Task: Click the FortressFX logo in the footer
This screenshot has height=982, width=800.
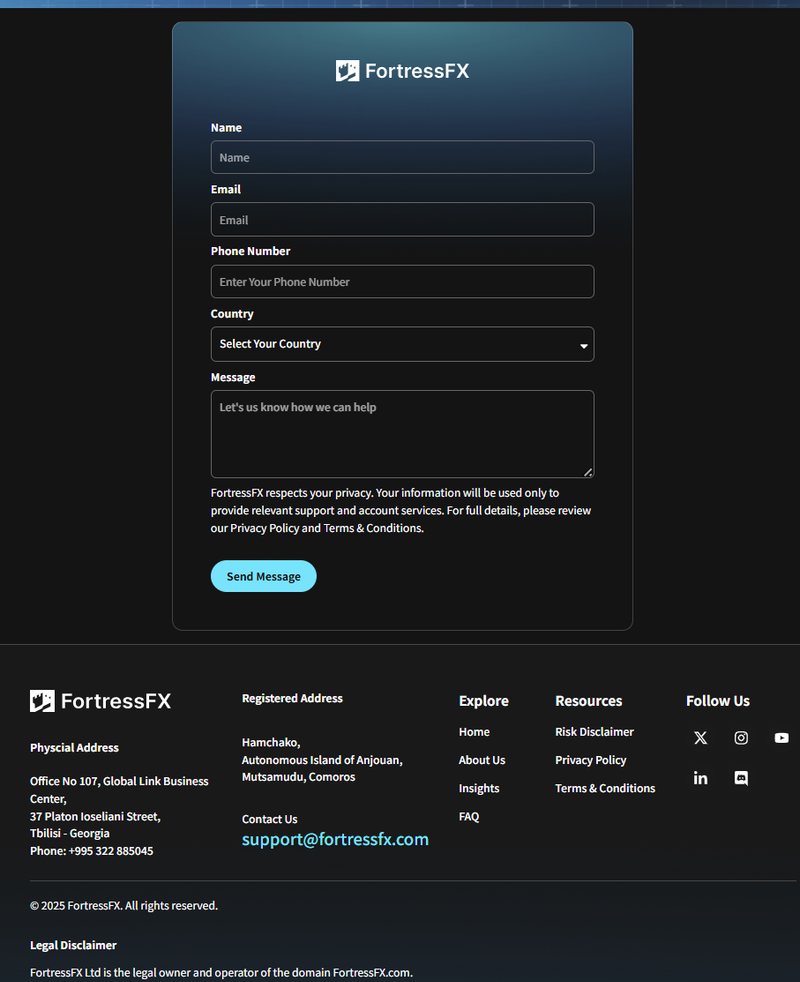Action: [x=100, y=701]
